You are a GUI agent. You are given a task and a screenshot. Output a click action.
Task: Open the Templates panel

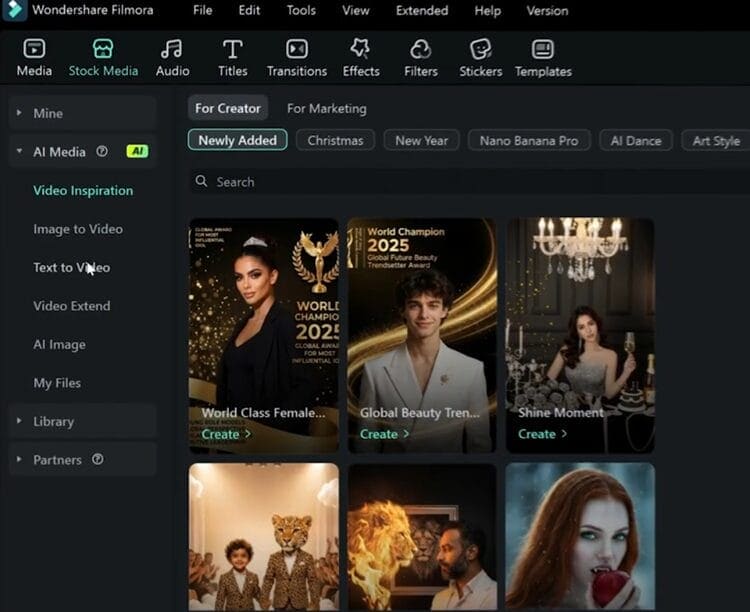click(x=543, y=58)
